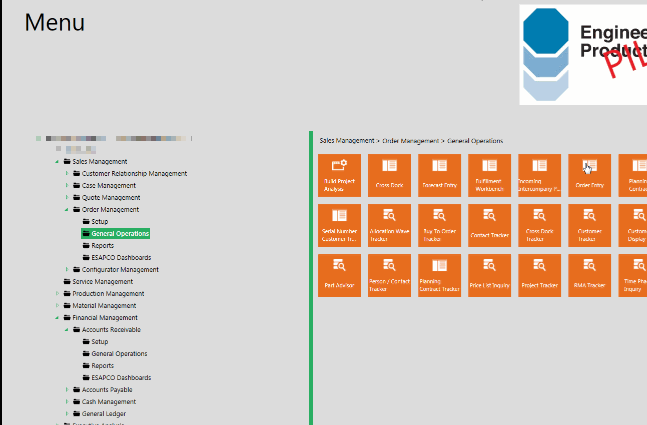647x425 pixels.
Task: Open the Time Phase Inquiry tile
Action: (633, 275)
